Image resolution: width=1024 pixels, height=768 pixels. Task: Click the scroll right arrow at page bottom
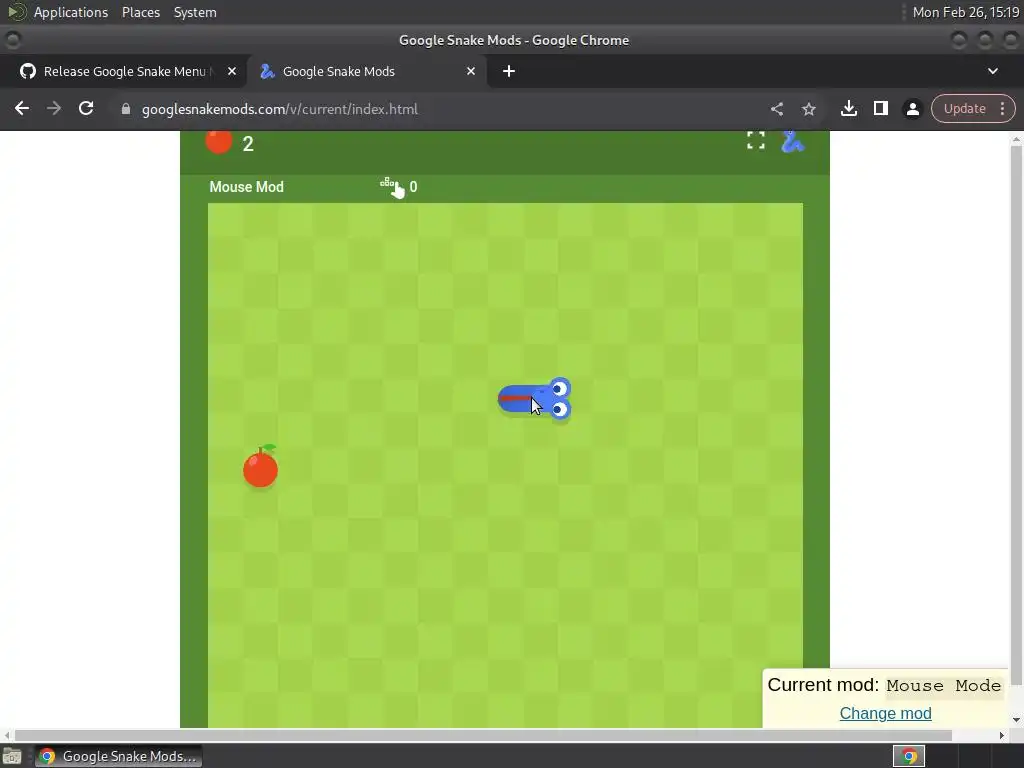tap(1001, 735)
